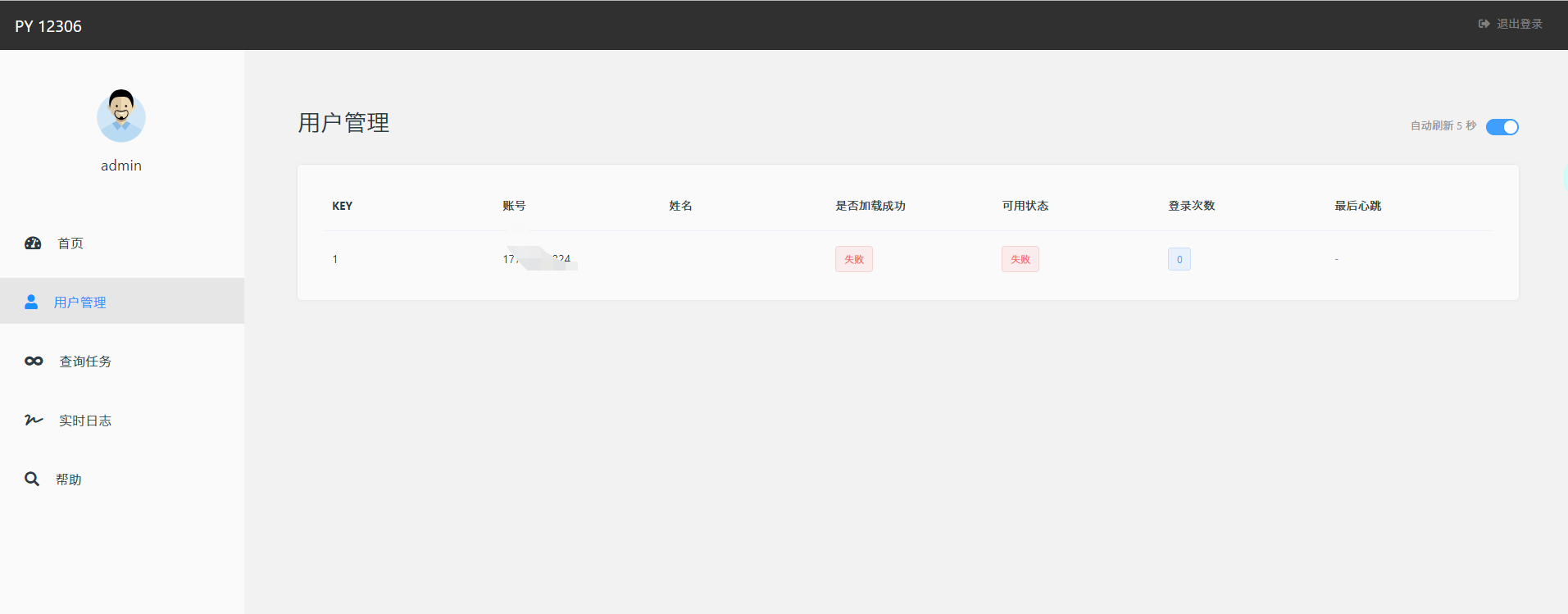Click the 可用状态 column header
Image resolution: width=1568 pixels, height=614 pixels.
point(1025,206)
